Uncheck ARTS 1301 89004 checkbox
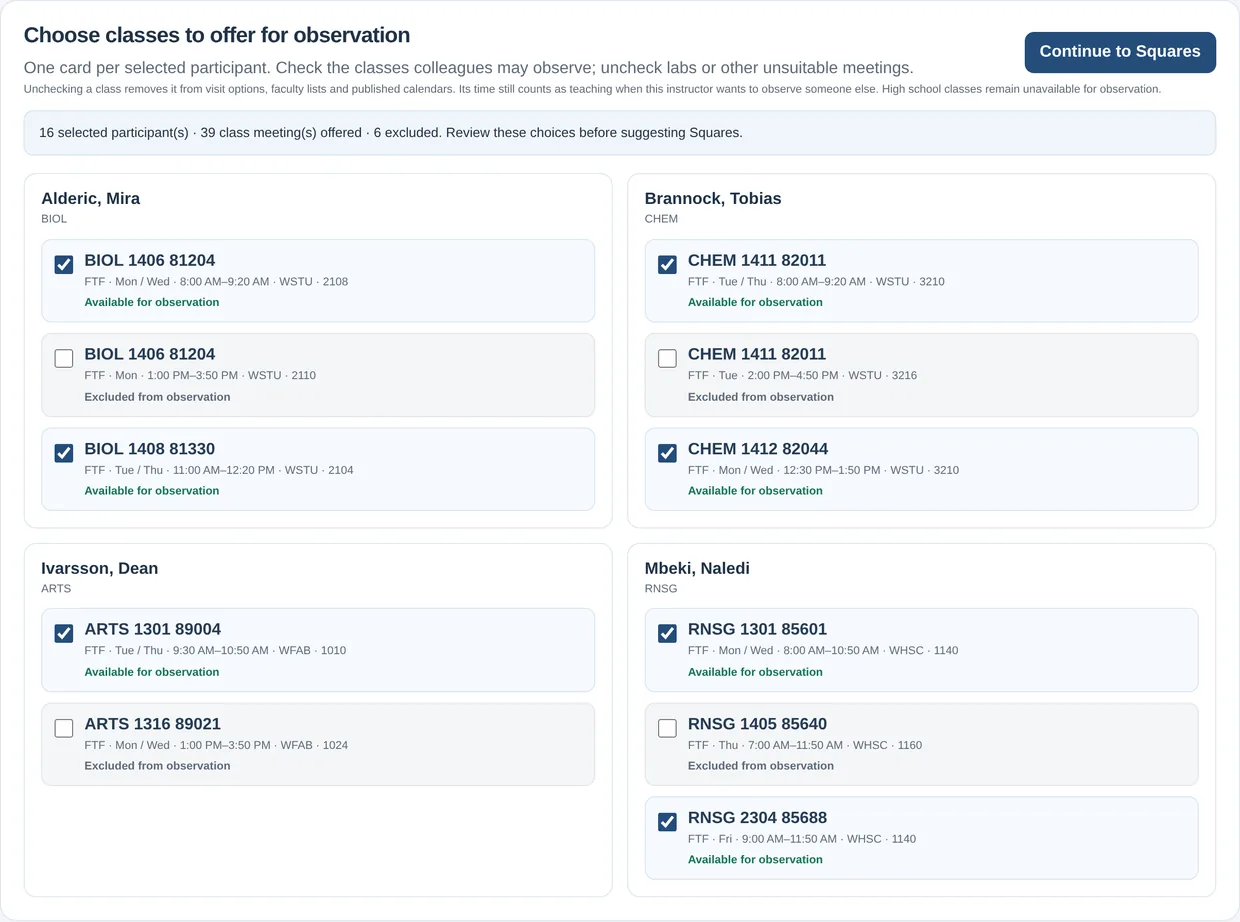Image resolution: width=1240 pixels, height=922 pixels. (x=64, y=633)
